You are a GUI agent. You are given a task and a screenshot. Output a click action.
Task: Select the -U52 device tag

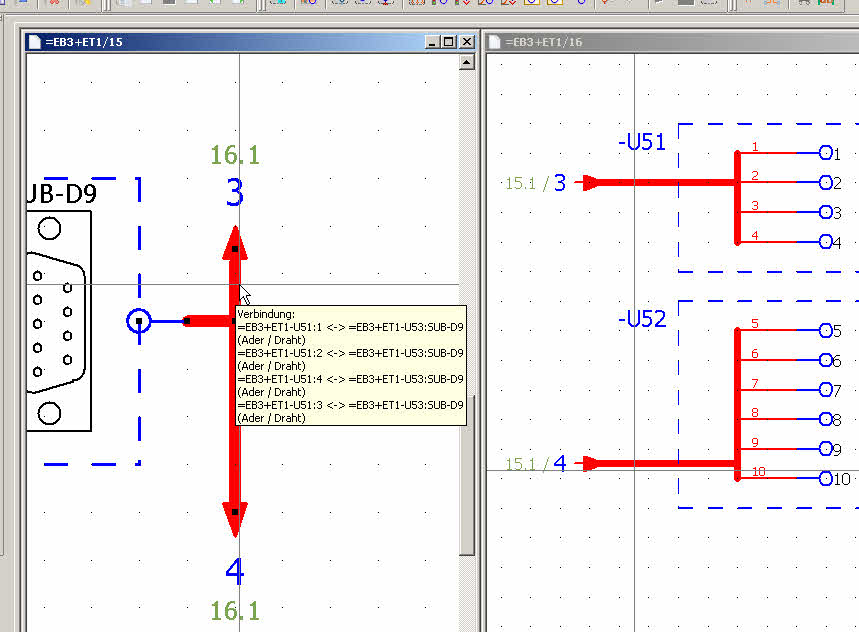(642, 319)
